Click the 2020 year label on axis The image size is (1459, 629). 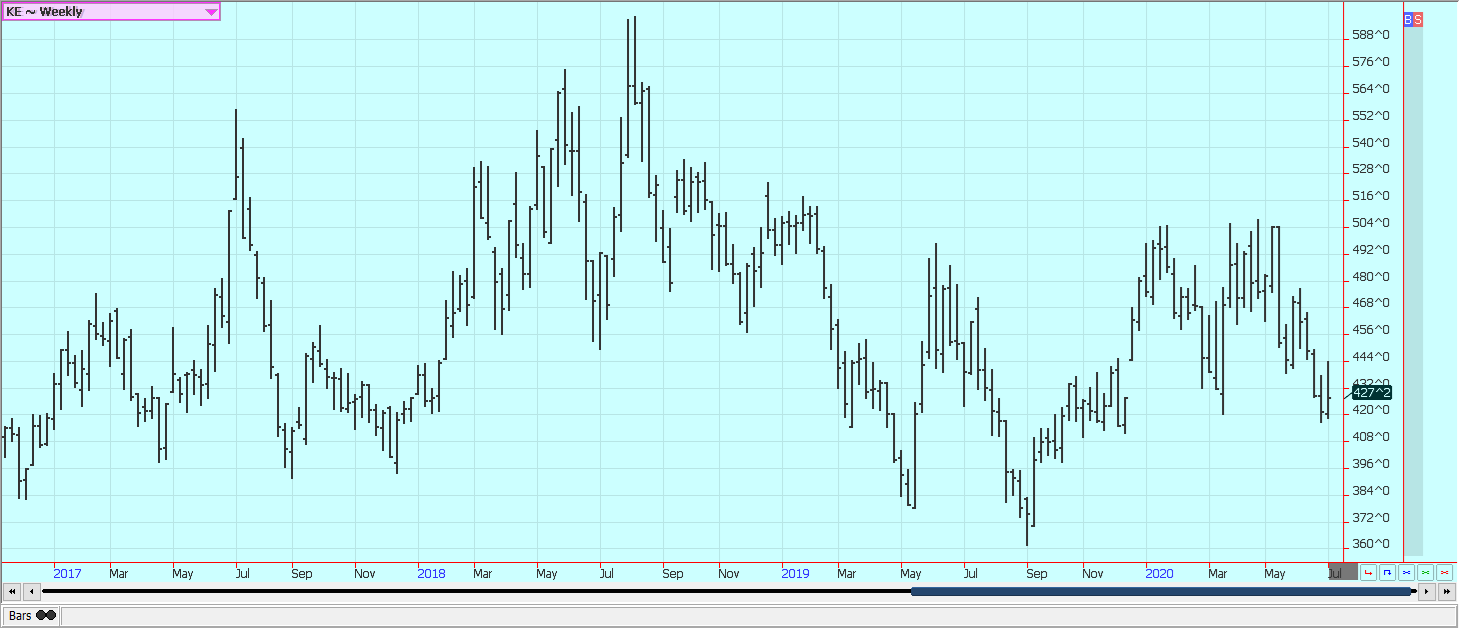click(x=1160, y=574)
